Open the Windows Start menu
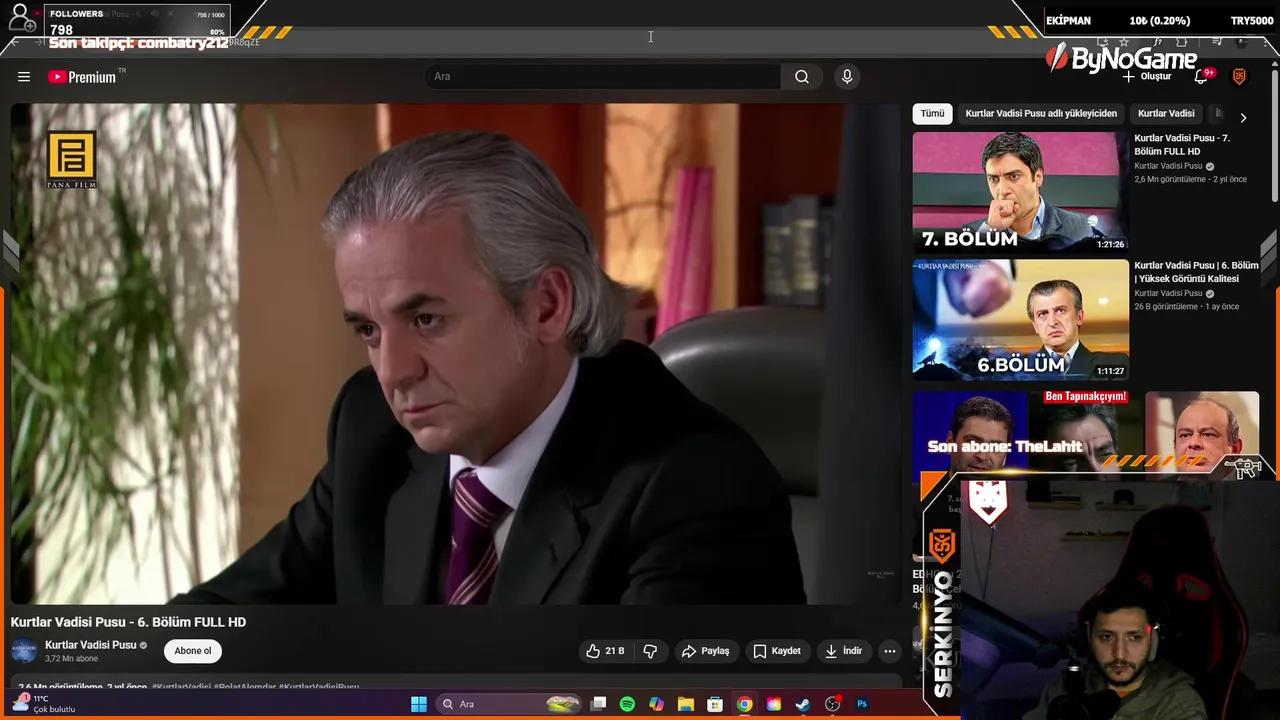Image resolution: width=1280 pixels, height=720 pixels. (x=419, y=704)
